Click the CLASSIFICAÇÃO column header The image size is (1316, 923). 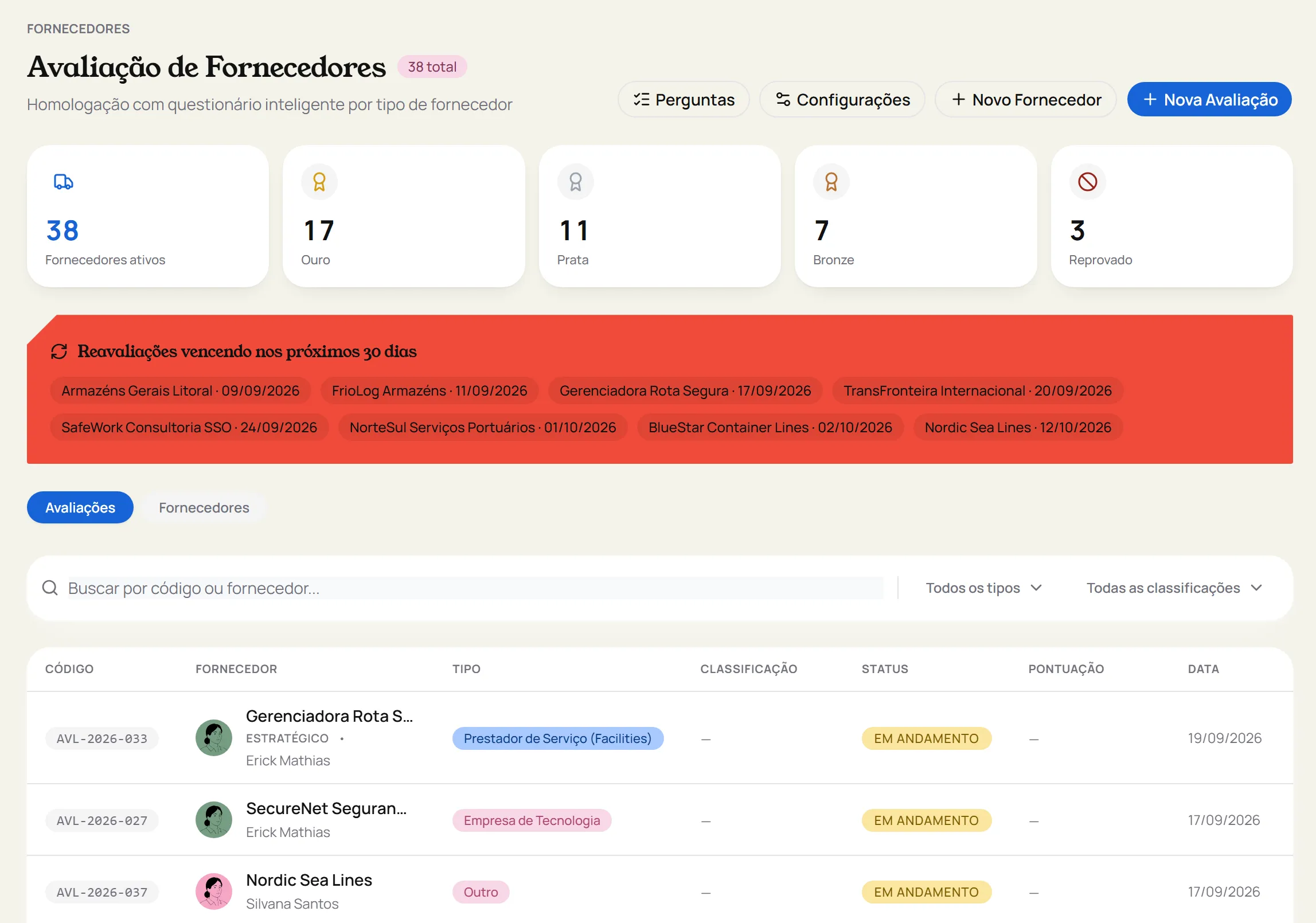point(749,668)
